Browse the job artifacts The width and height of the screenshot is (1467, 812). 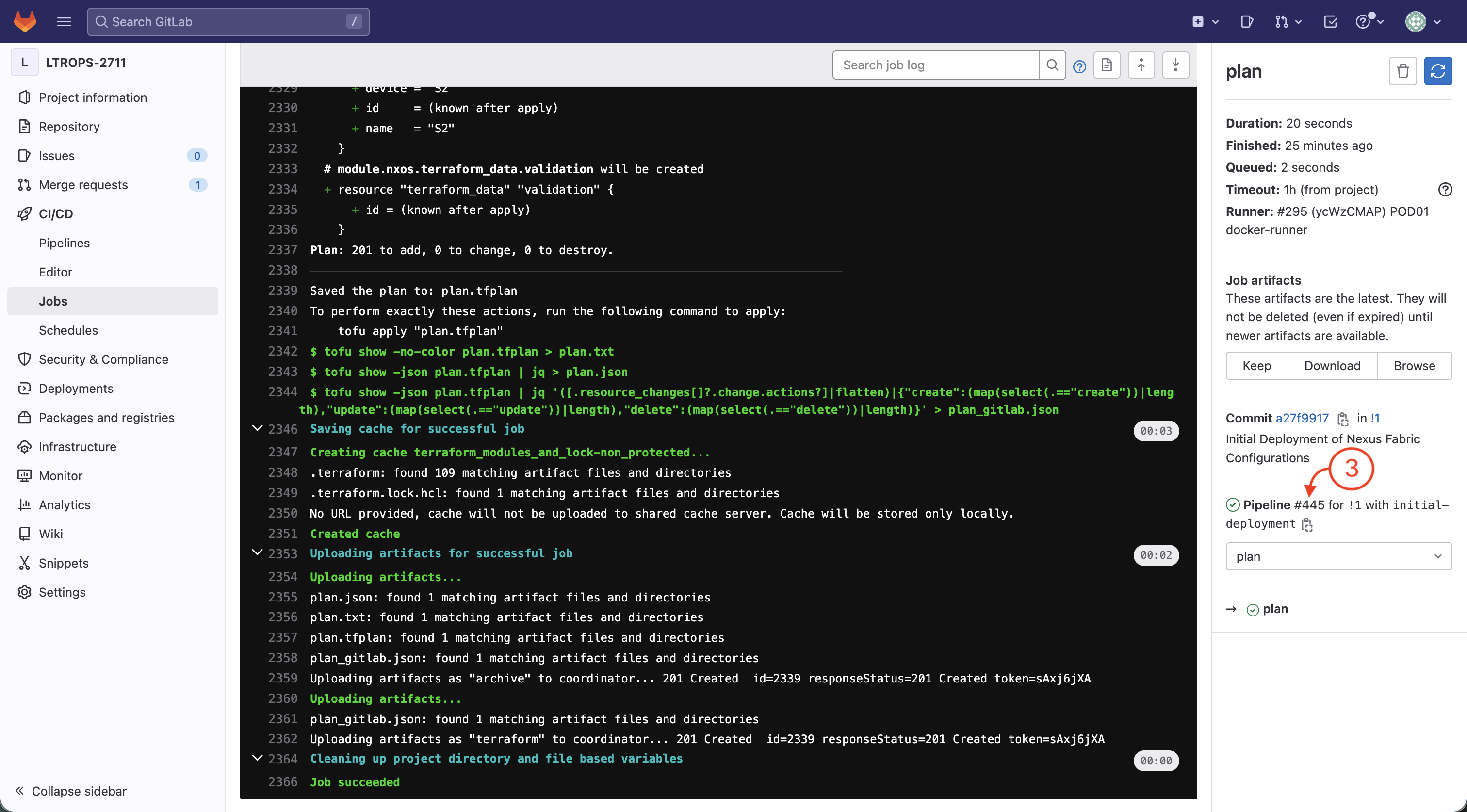(x=1414, y=366)
